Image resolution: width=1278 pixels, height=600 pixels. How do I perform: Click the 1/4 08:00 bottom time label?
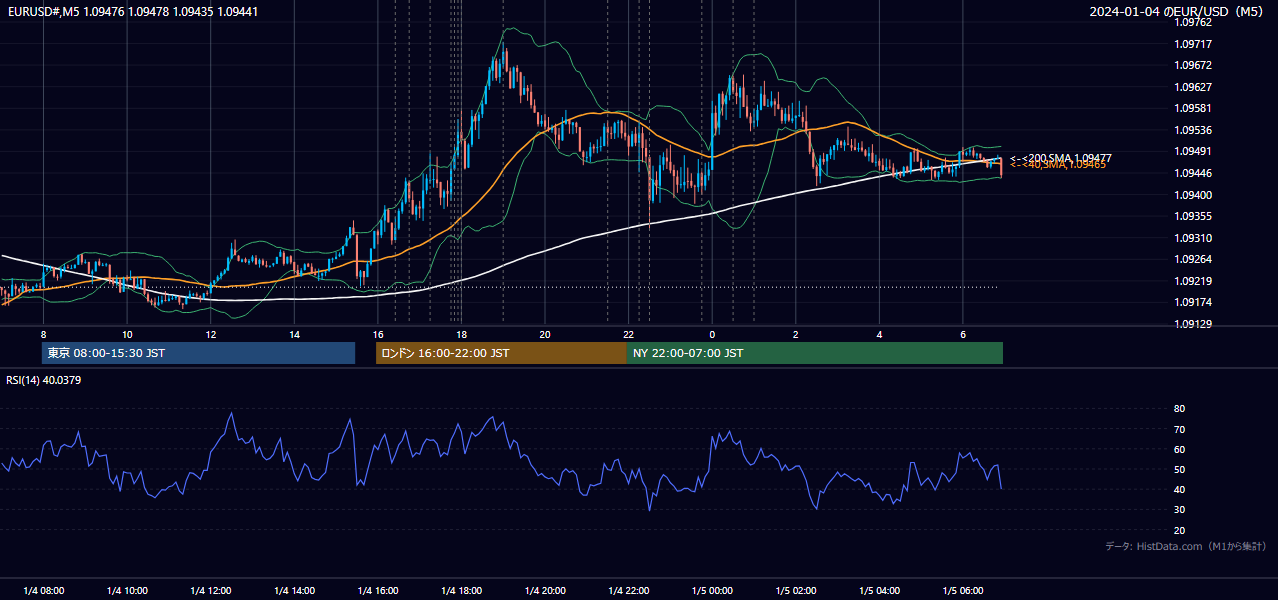tap(43, 591)
